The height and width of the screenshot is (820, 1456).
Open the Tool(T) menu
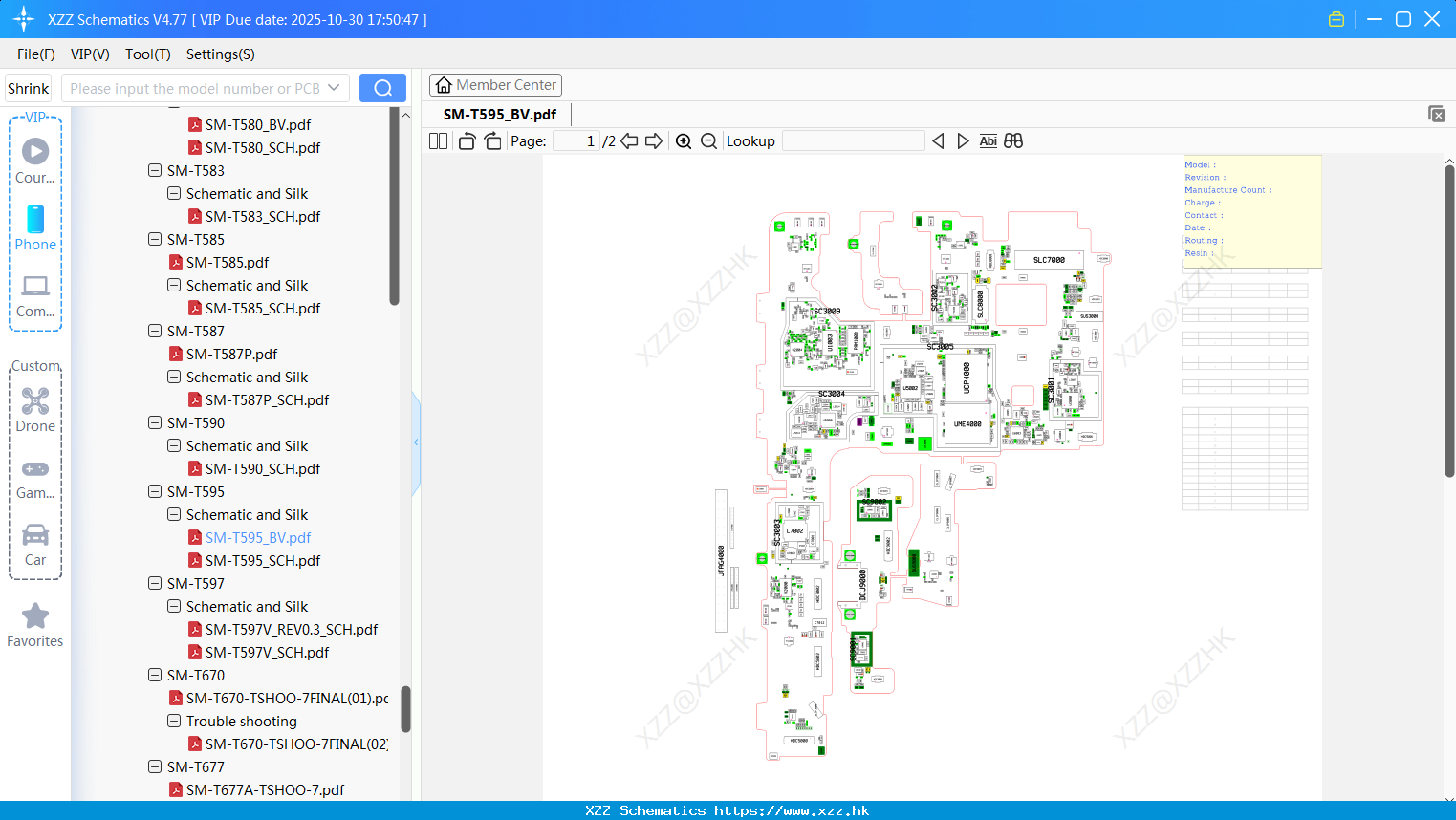(148, 54)
